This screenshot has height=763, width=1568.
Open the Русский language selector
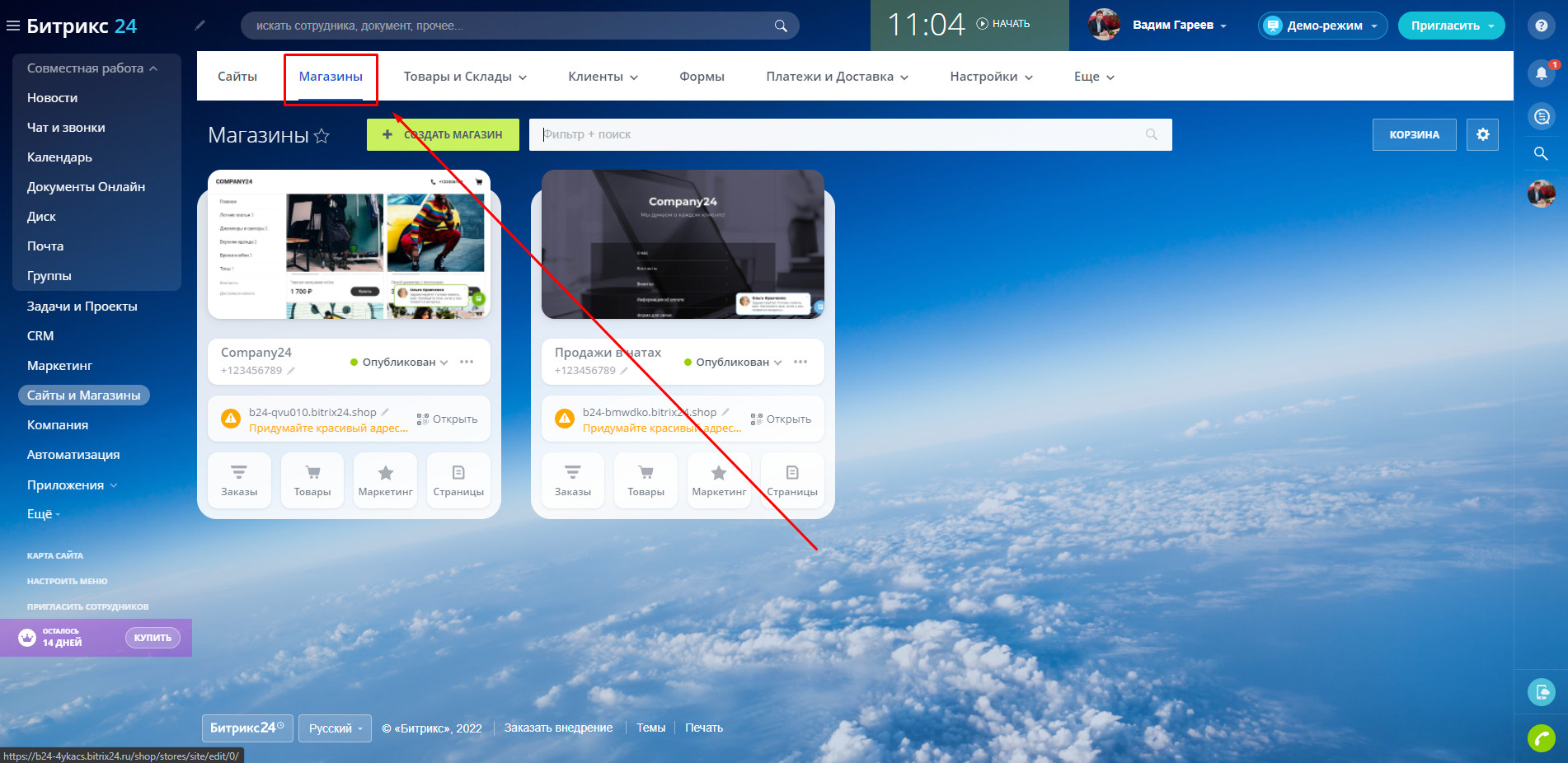(335, 728)
